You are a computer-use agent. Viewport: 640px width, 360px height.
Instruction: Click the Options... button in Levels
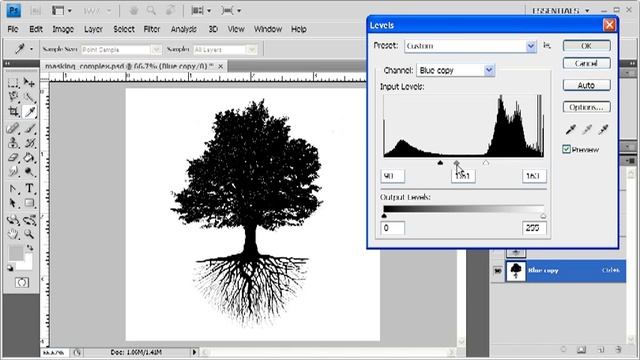(x=587, y=107)
